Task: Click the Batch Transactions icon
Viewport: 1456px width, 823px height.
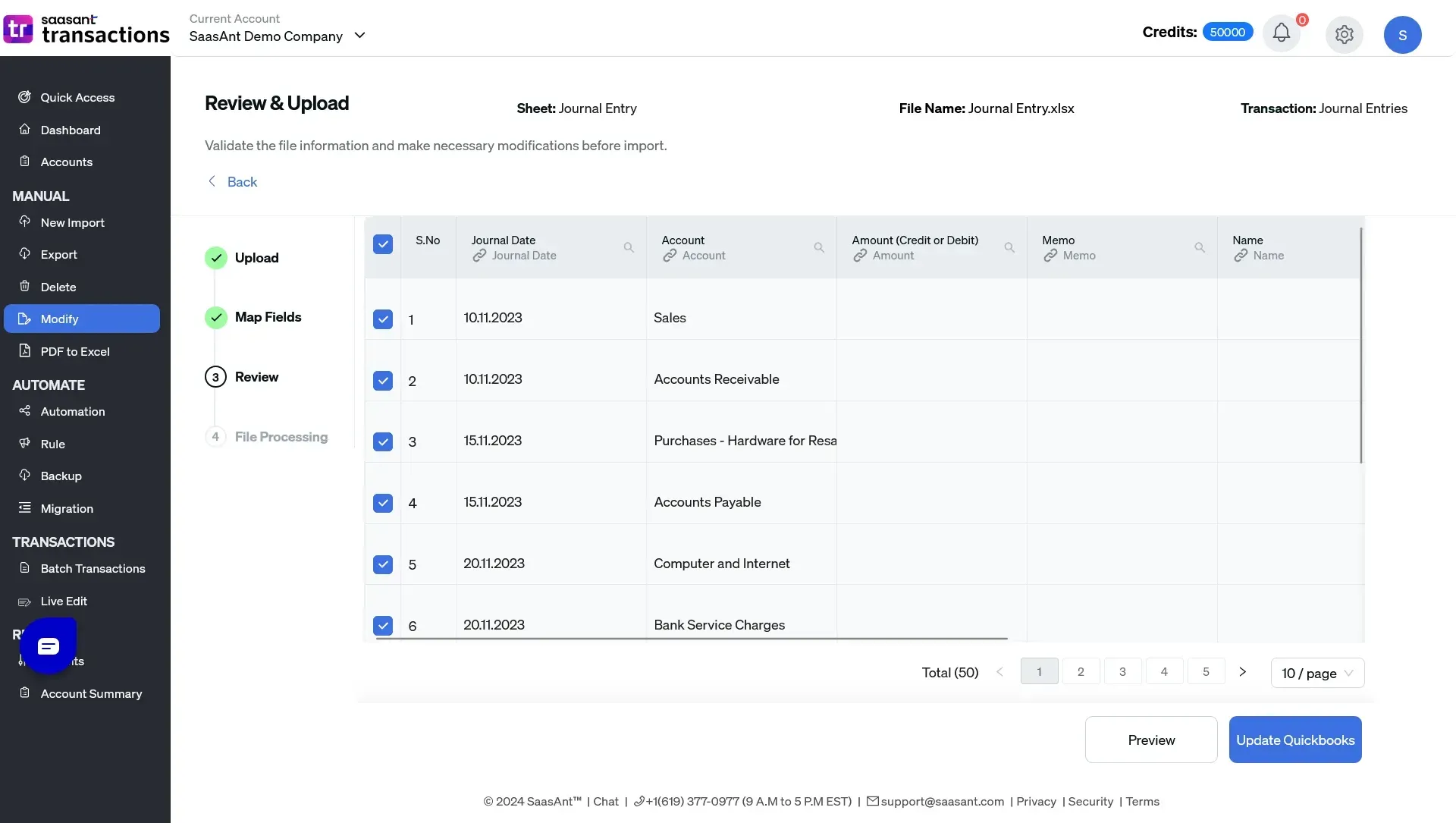Action: click(x=24, y=567)
